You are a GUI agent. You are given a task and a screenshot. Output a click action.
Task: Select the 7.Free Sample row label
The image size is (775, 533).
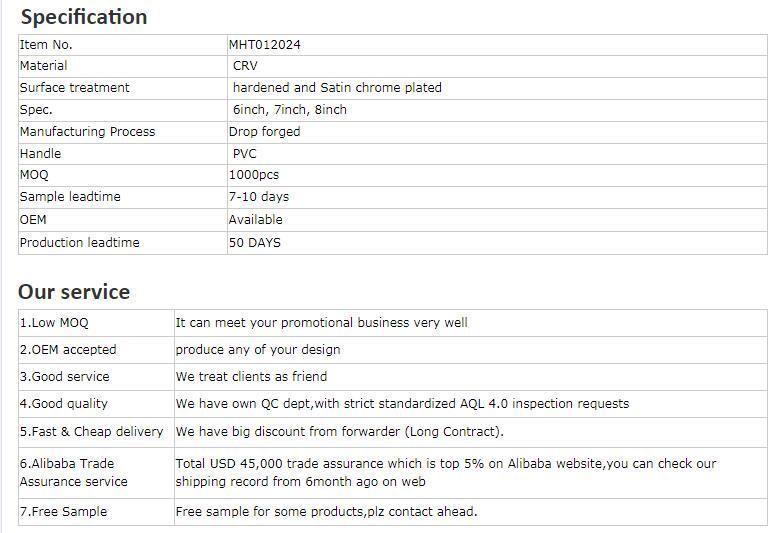pyautogui.click(x=63, y=511)
